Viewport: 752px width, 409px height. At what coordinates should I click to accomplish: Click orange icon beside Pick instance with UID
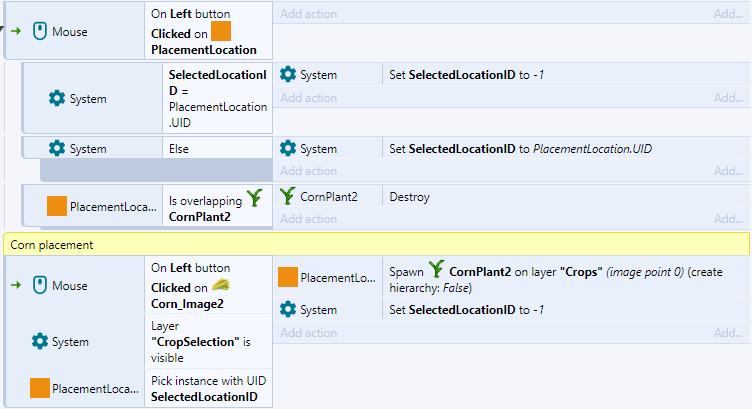pos(40,388)
